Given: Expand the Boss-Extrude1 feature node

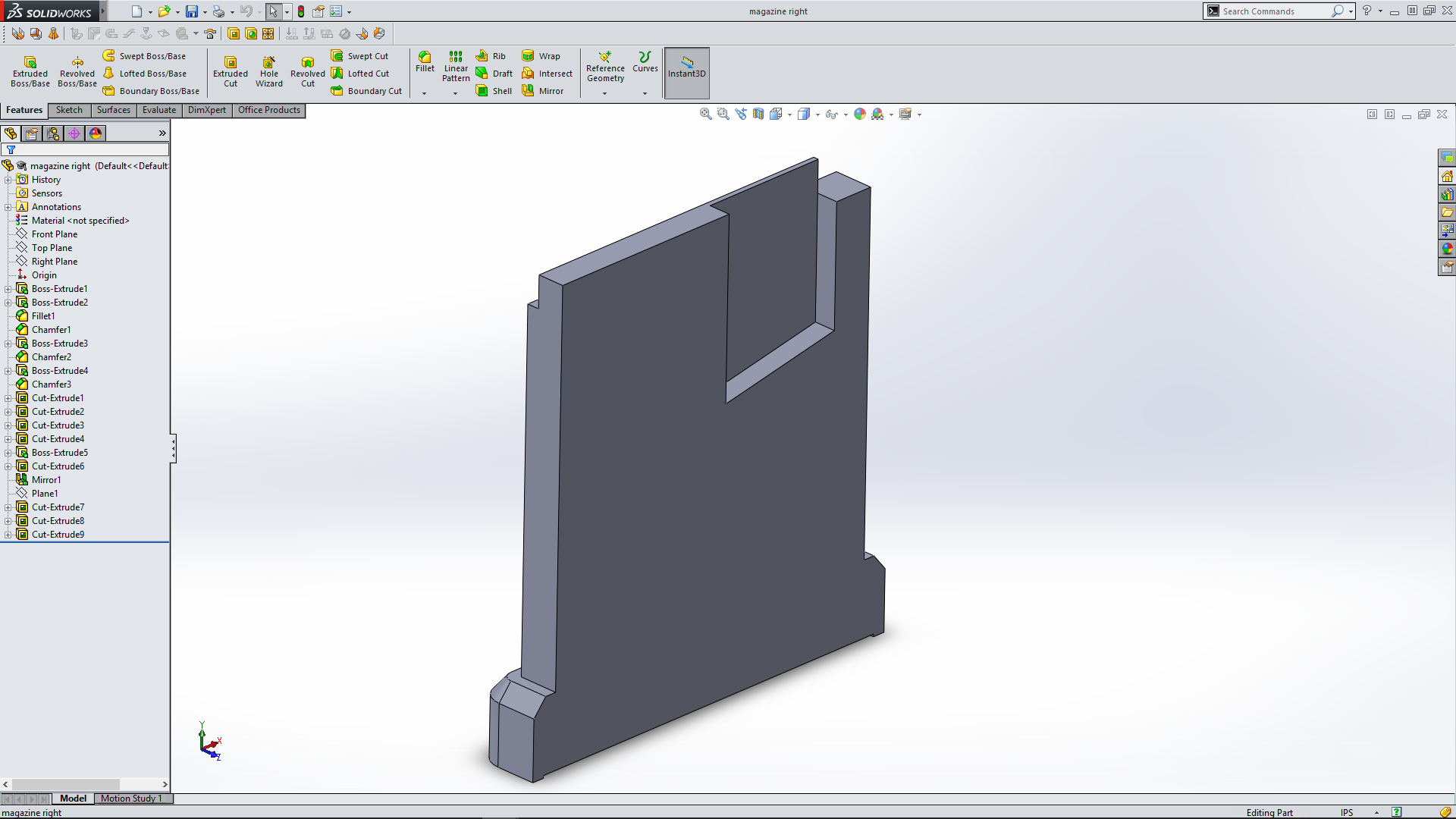Looking at the screenshot, I should click(x=8, y=289).
